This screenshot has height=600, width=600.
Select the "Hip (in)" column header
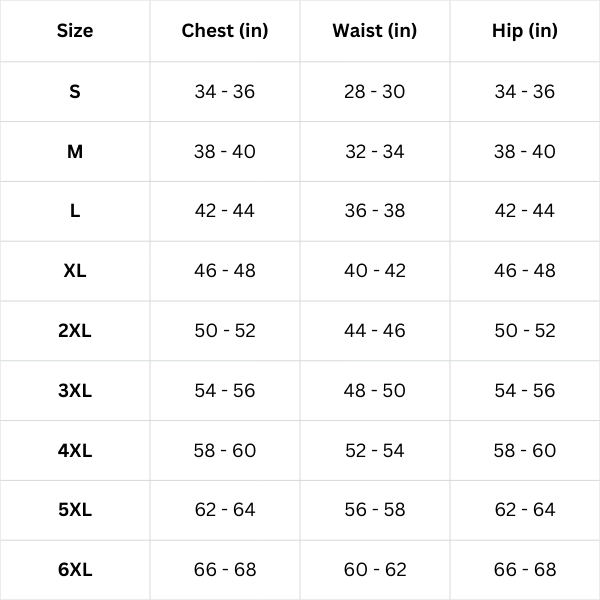tap(525, 31)
